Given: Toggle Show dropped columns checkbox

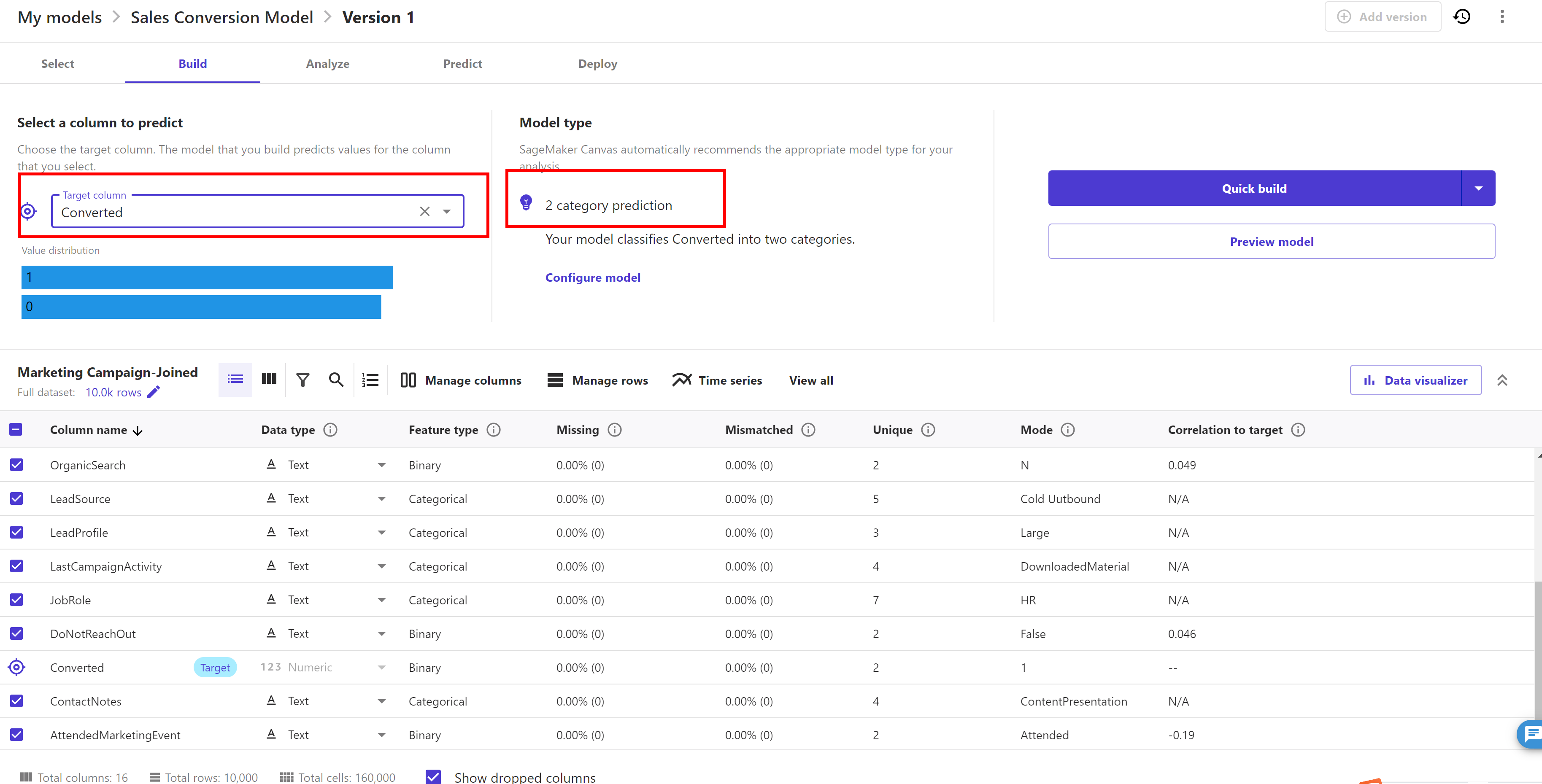Looking at the screenshot, I should [x=433, y=776].
